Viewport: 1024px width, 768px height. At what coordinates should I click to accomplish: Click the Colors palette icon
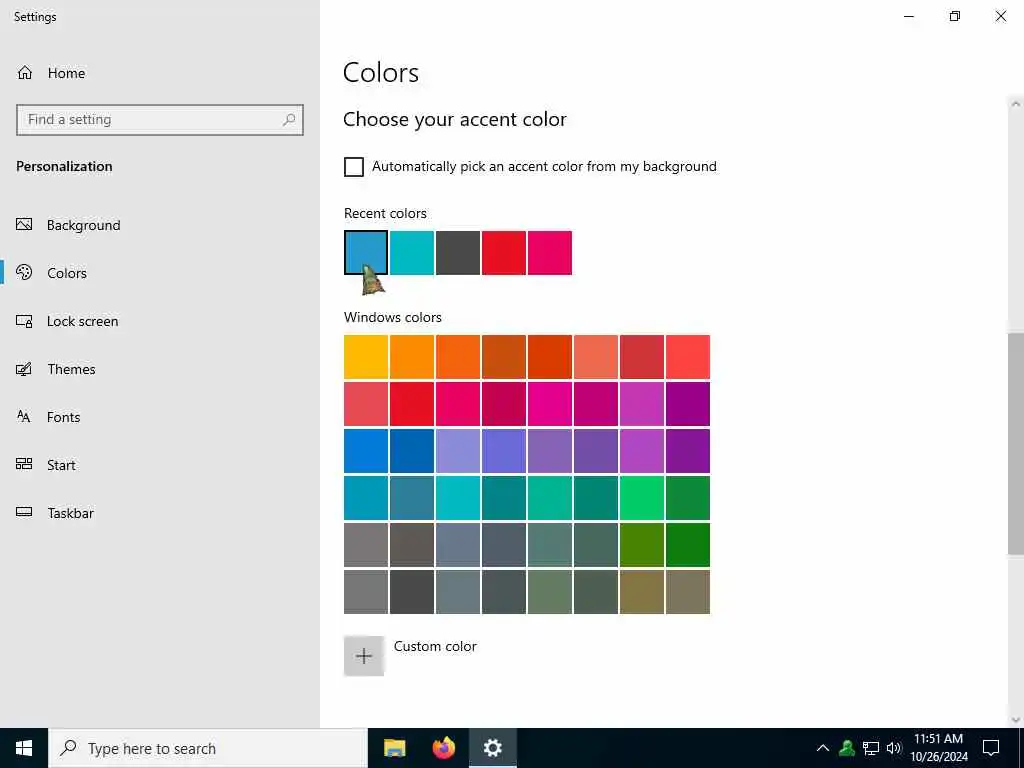(24, 272)
